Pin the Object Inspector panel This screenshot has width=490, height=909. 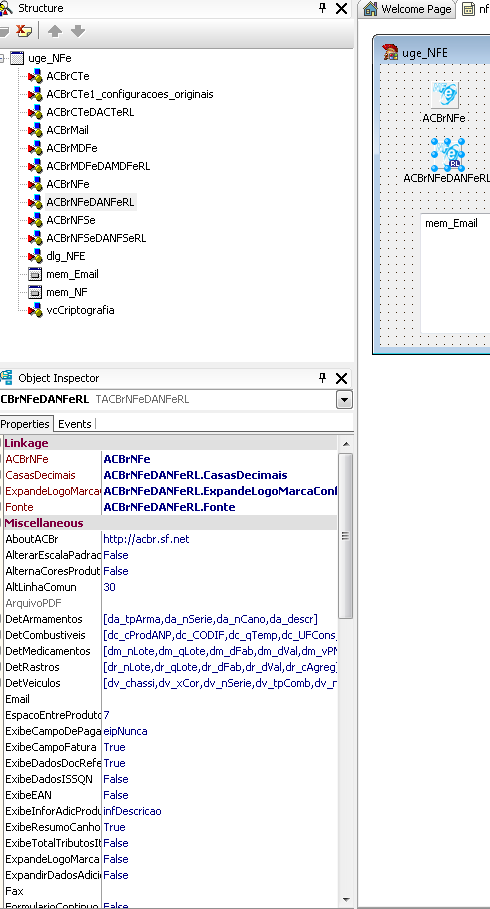coord(322,378)
